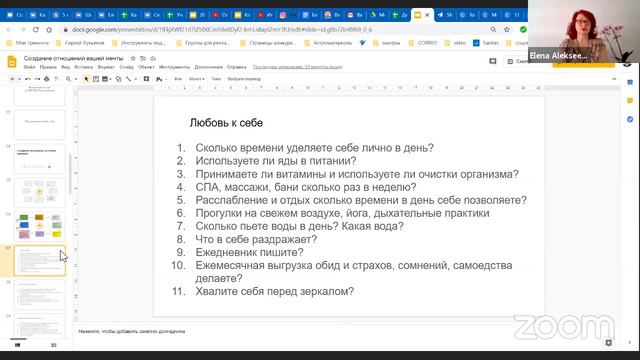Select the line tool
640x360 pixels.
(x=129, y=79)
